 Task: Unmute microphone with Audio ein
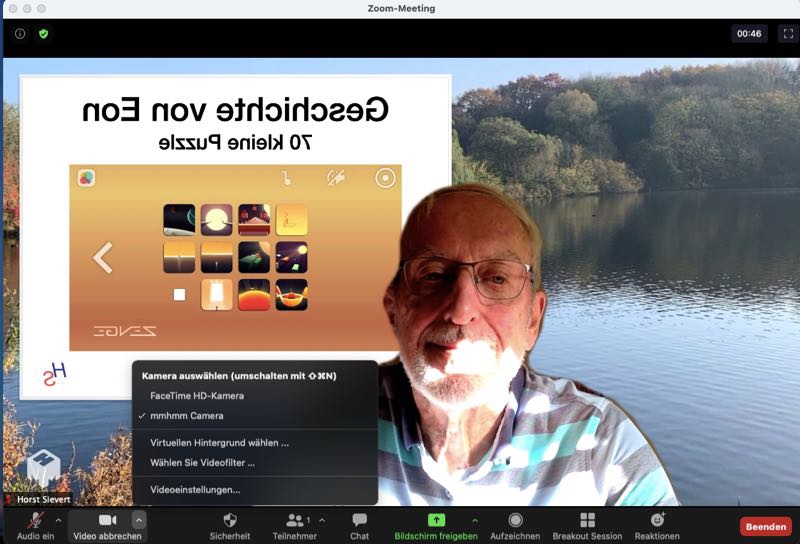[x=35, y=520]
